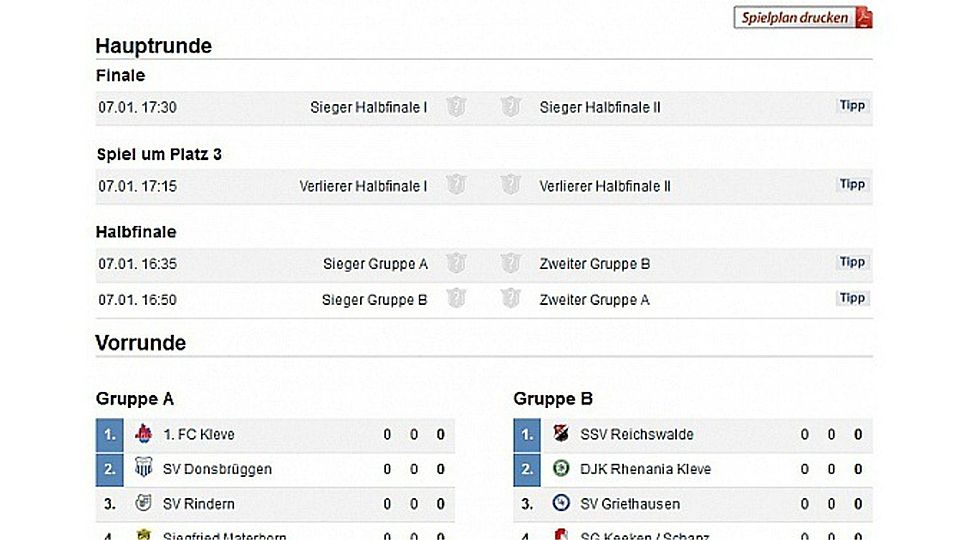Open the SV Donsbrüggen team link
Image resolution: width=960 pixels, height=540 pixels.
point(217,470)
